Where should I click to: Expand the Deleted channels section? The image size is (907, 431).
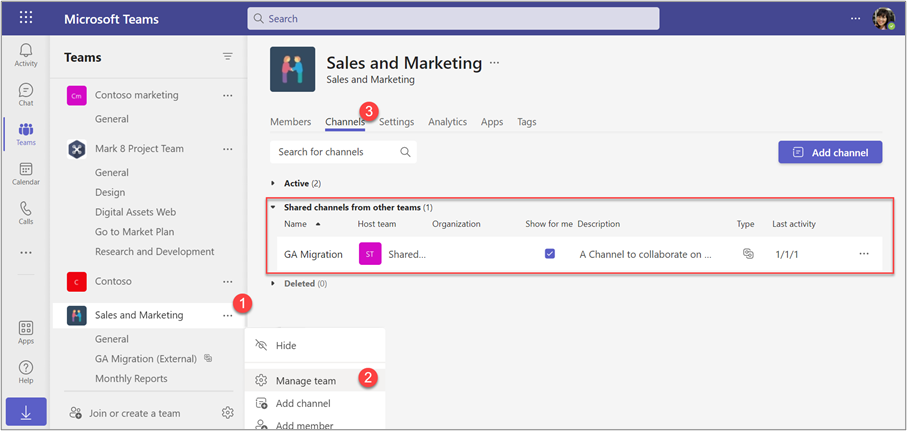point(275,283)
